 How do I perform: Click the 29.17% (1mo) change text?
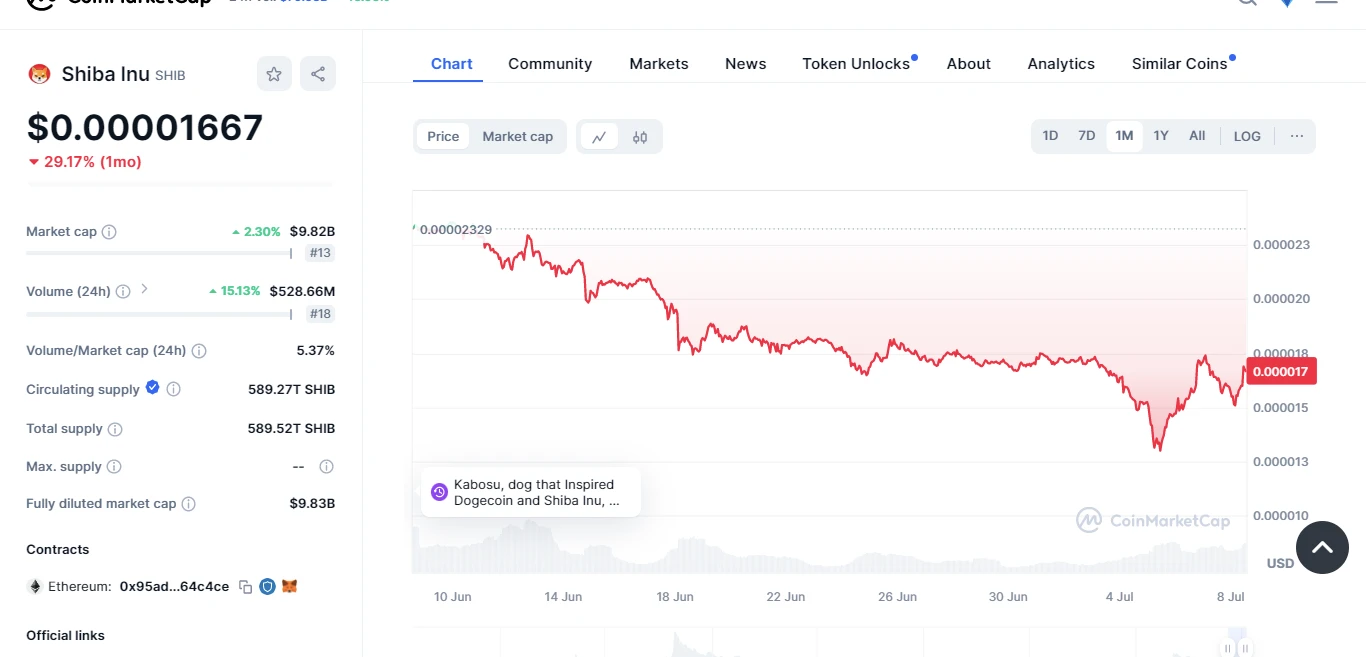pyautogui.click(x=92, y=162)
